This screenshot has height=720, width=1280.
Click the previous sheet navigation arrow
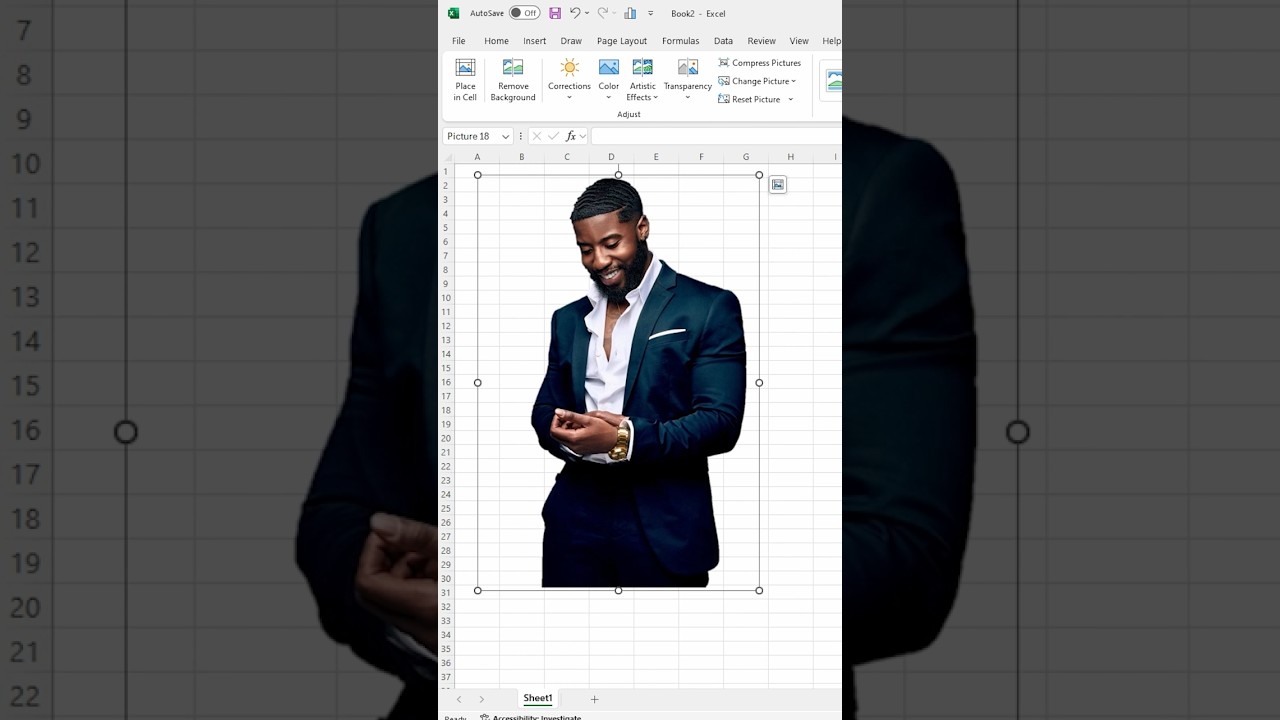coord(459,699)
